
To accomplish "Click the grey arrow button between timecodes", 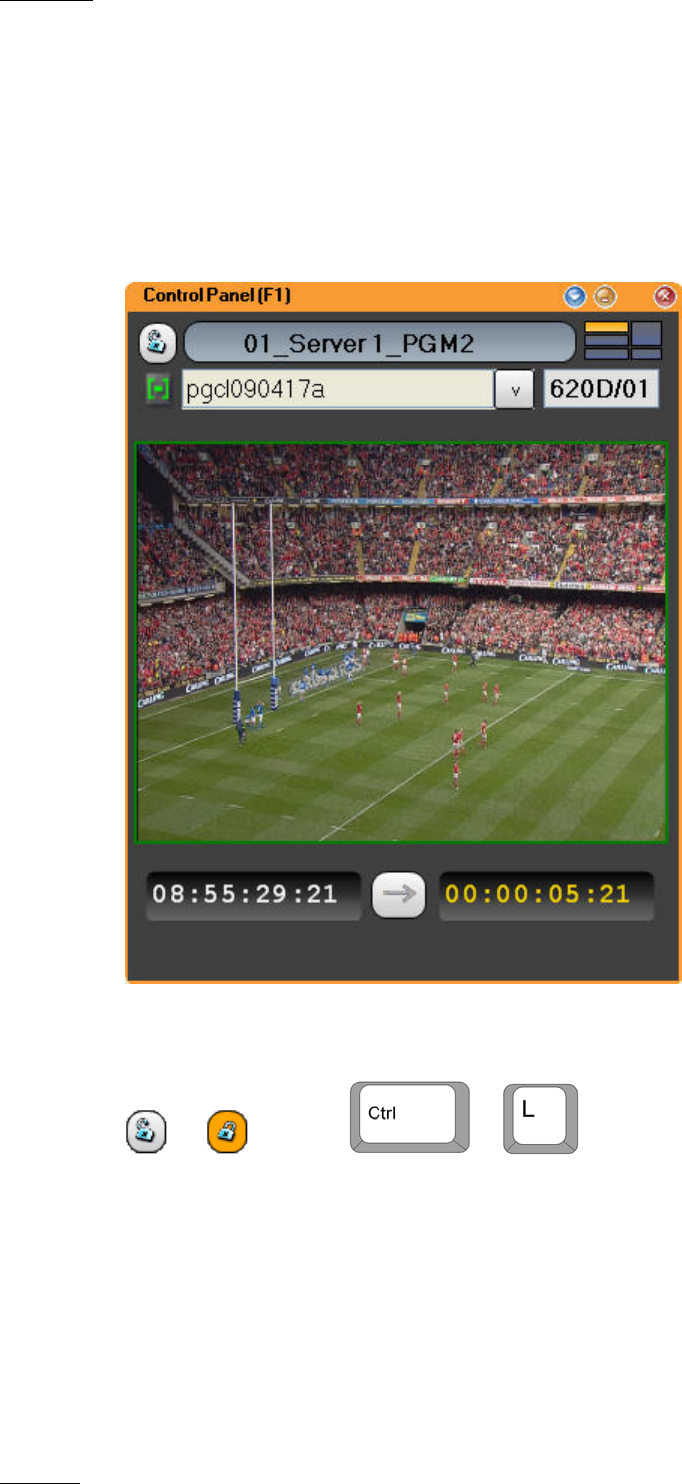I will pyautogui.click(x=400, y=895).
